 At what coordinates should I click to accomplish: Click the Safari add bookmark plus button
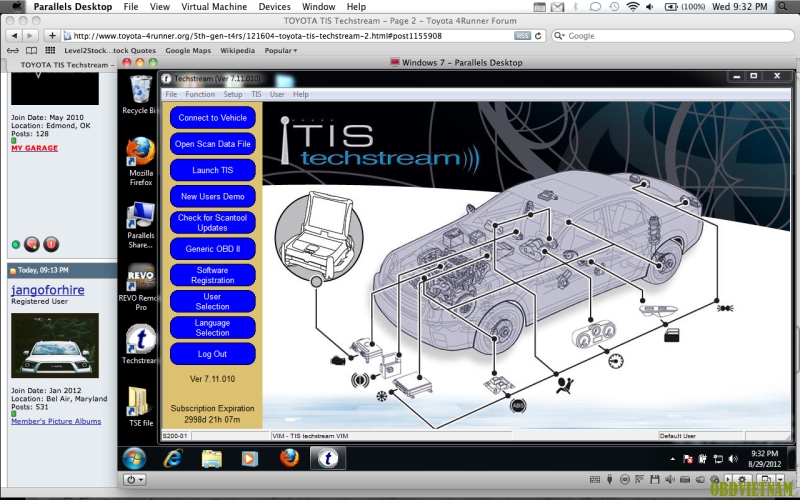[52, 36]
